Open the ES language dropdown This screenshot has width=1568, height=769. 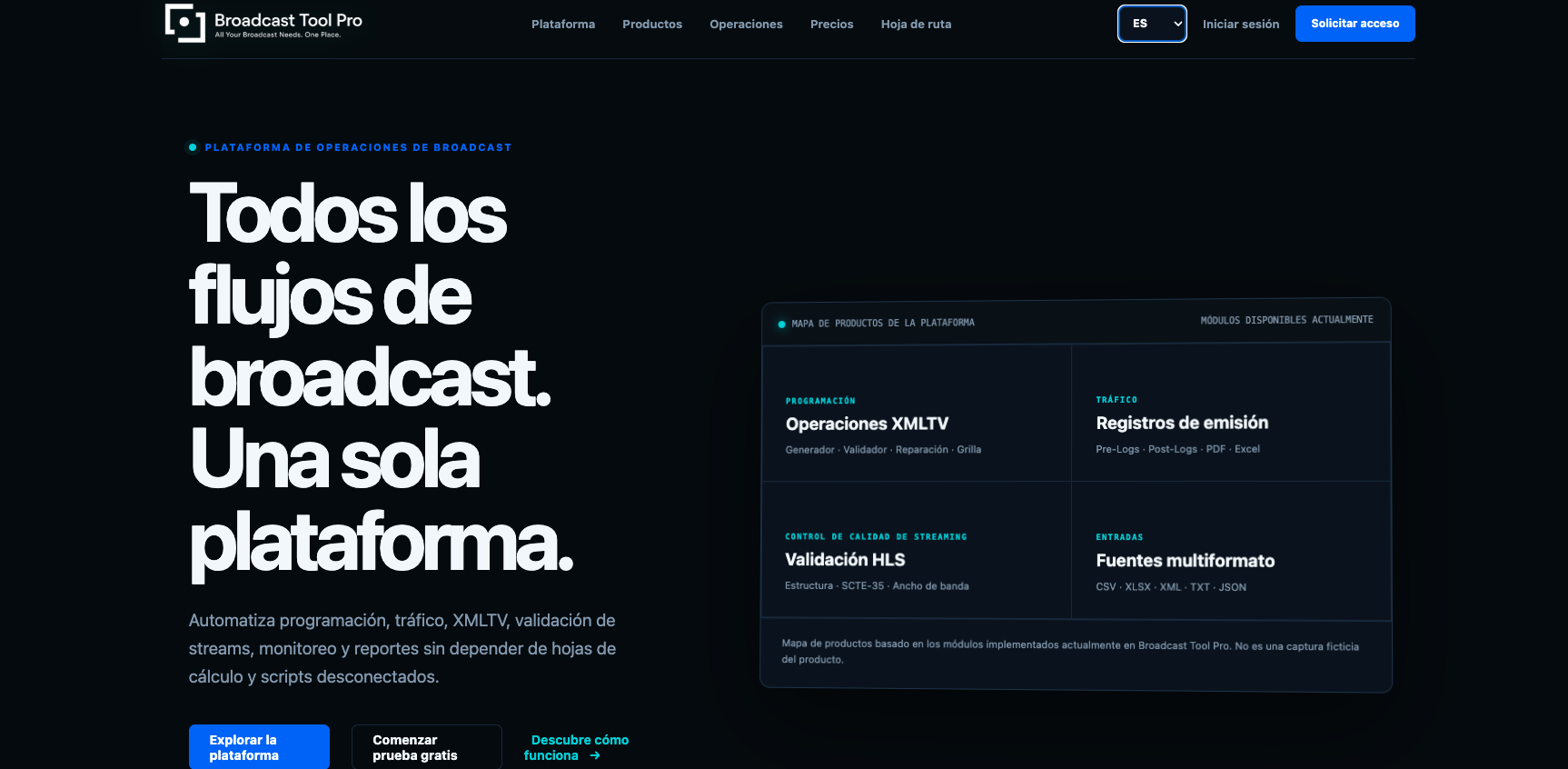(x=1152, y=24)
